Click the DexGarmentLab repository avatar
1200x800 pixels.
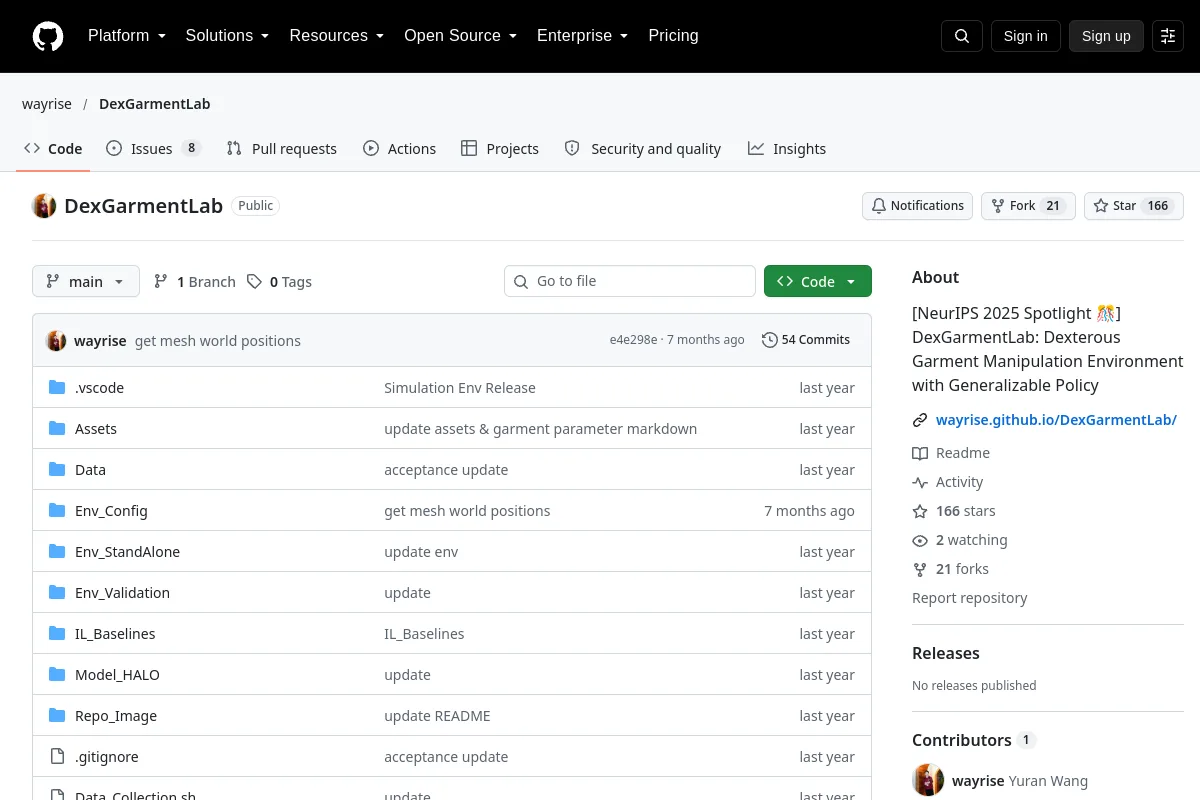coord(44,206)
